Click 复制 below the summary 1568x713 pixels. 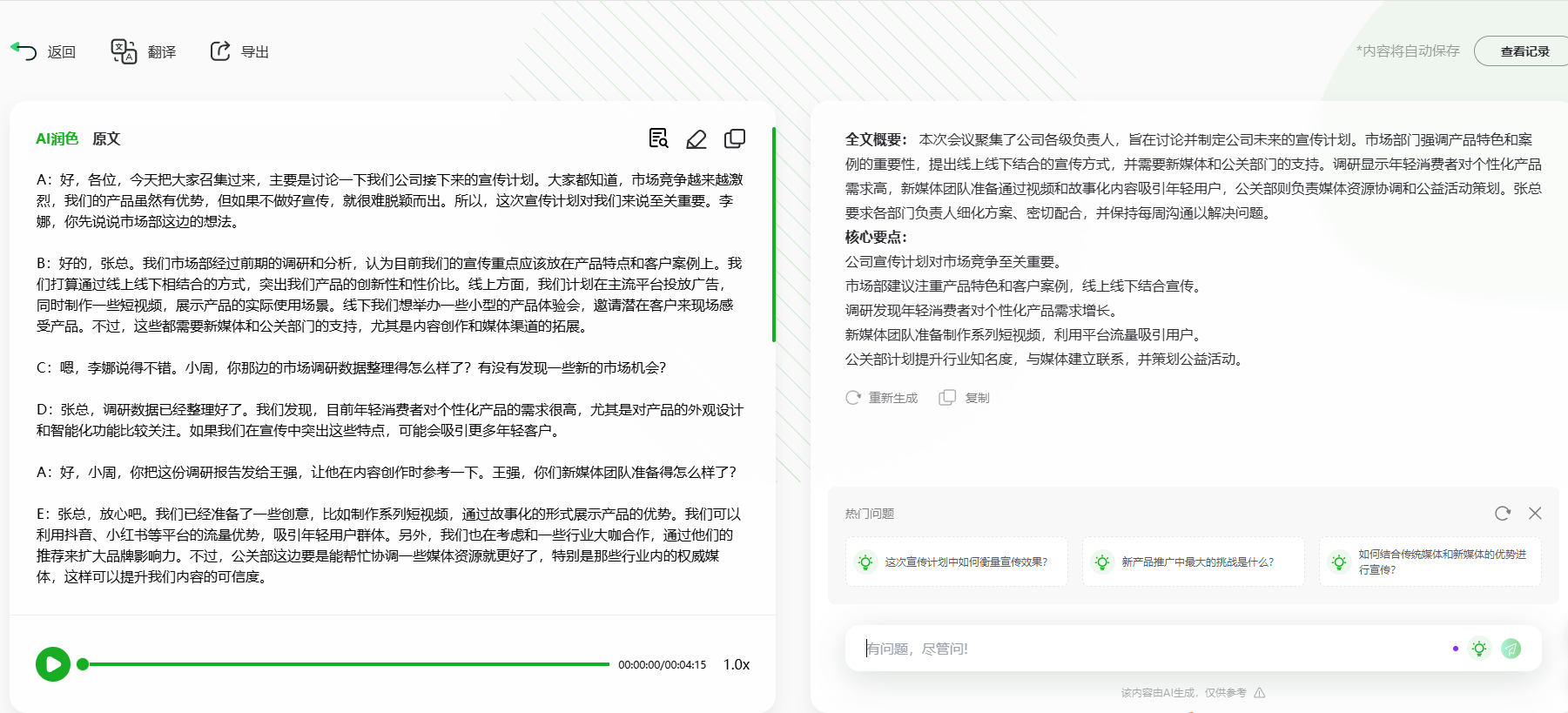pyautogui.click(x=965, y=398)
